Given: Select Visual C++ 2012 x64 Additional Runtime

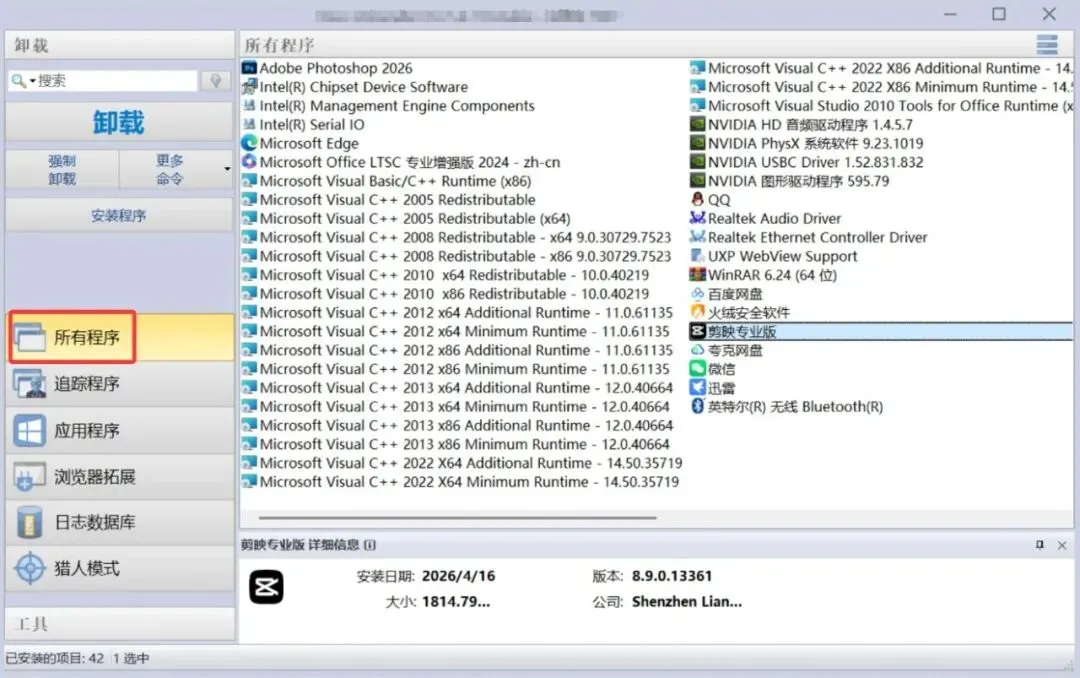Looking at the screenshot, I should [x=457, y=312].
